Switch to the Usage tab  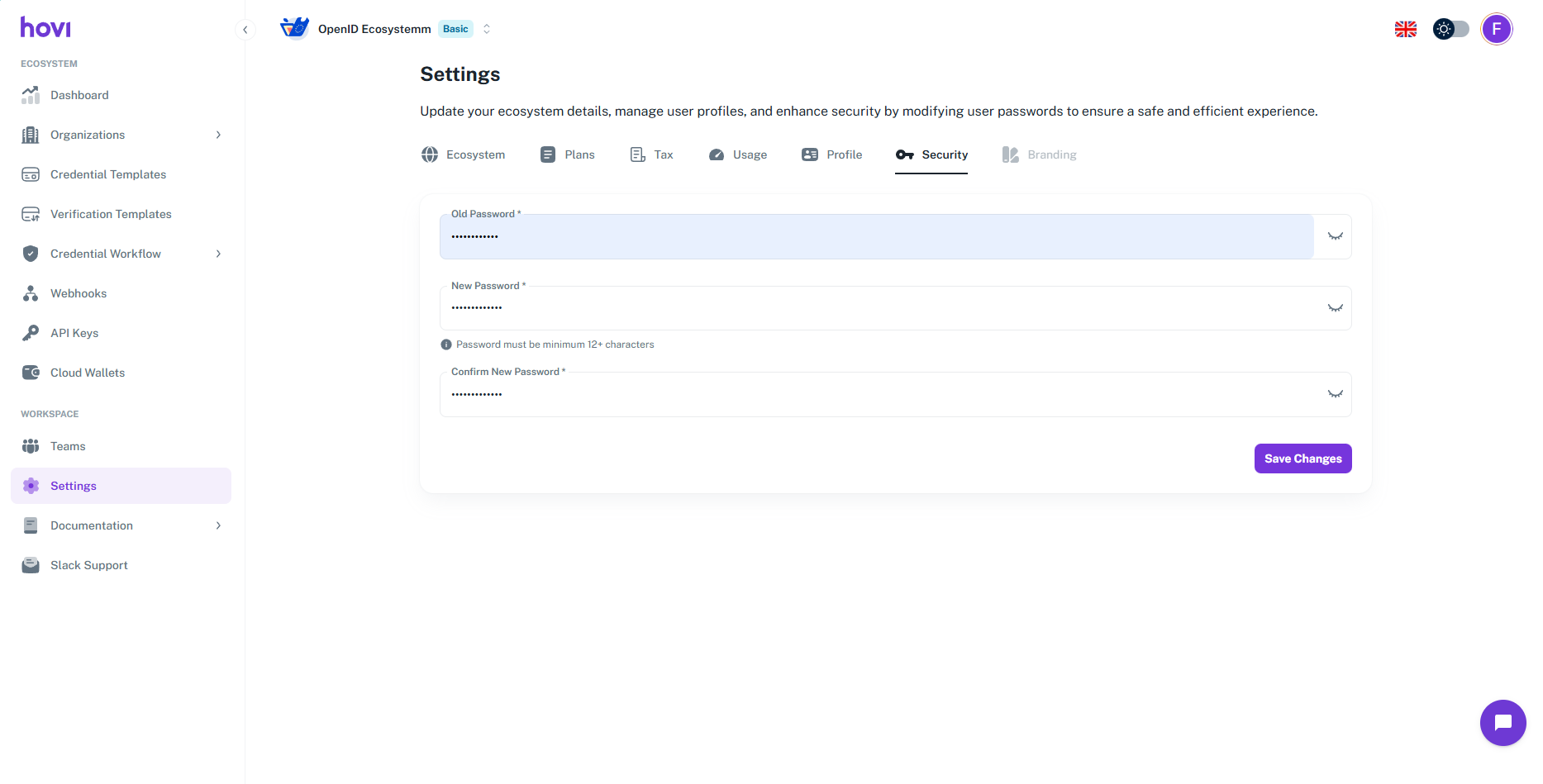click(x=738, y=154)
